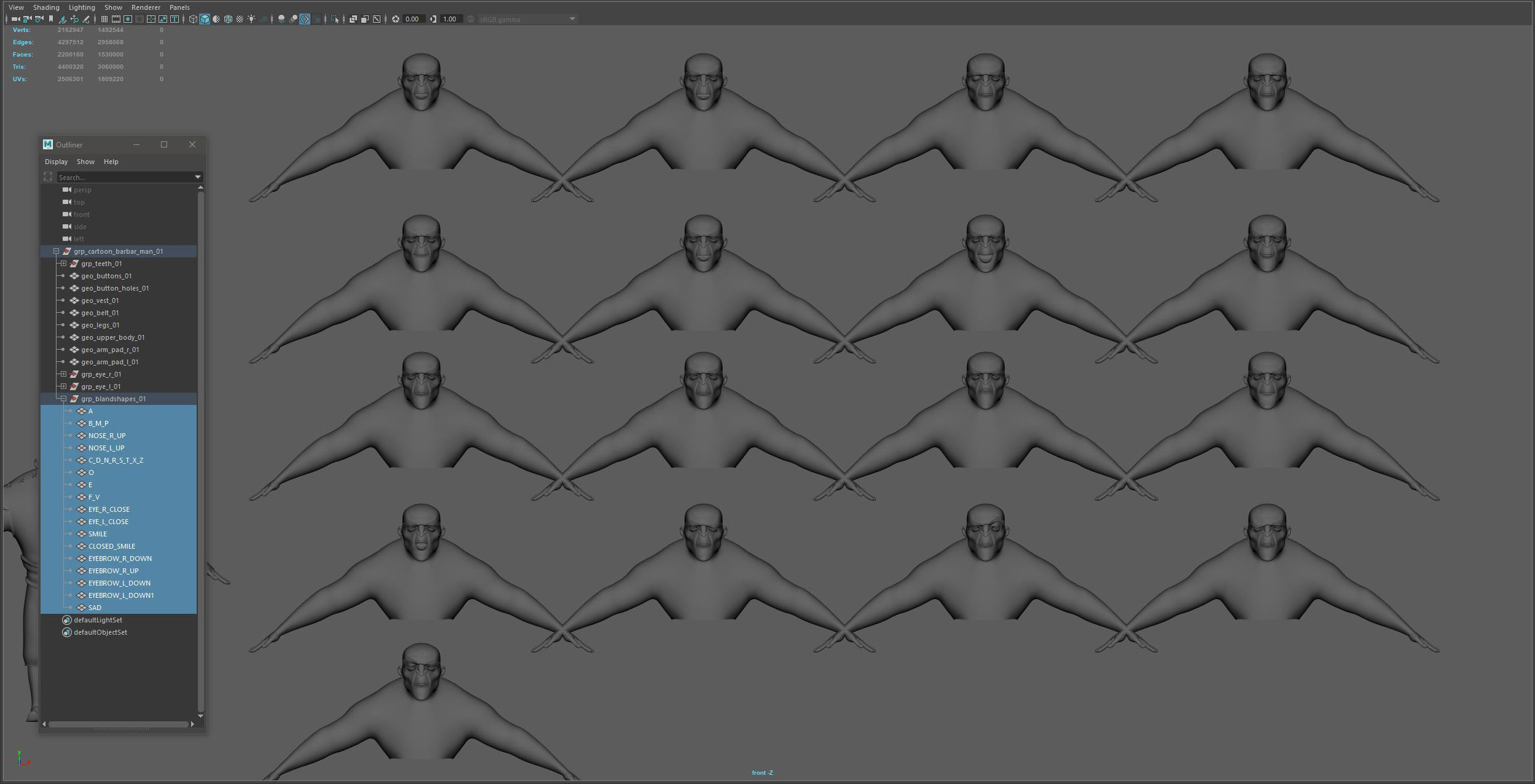The height and width of the screenshot is (784, 1535).
Task: Click the Outliner horizontal scrollbar
Action: point(118,724)
